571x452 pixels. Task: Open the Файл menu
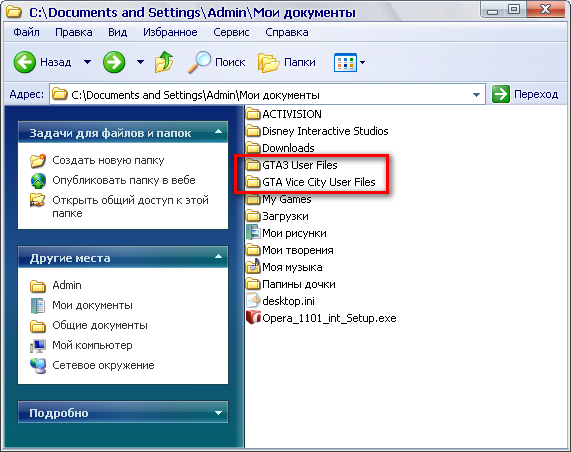(x=26, y=32)
